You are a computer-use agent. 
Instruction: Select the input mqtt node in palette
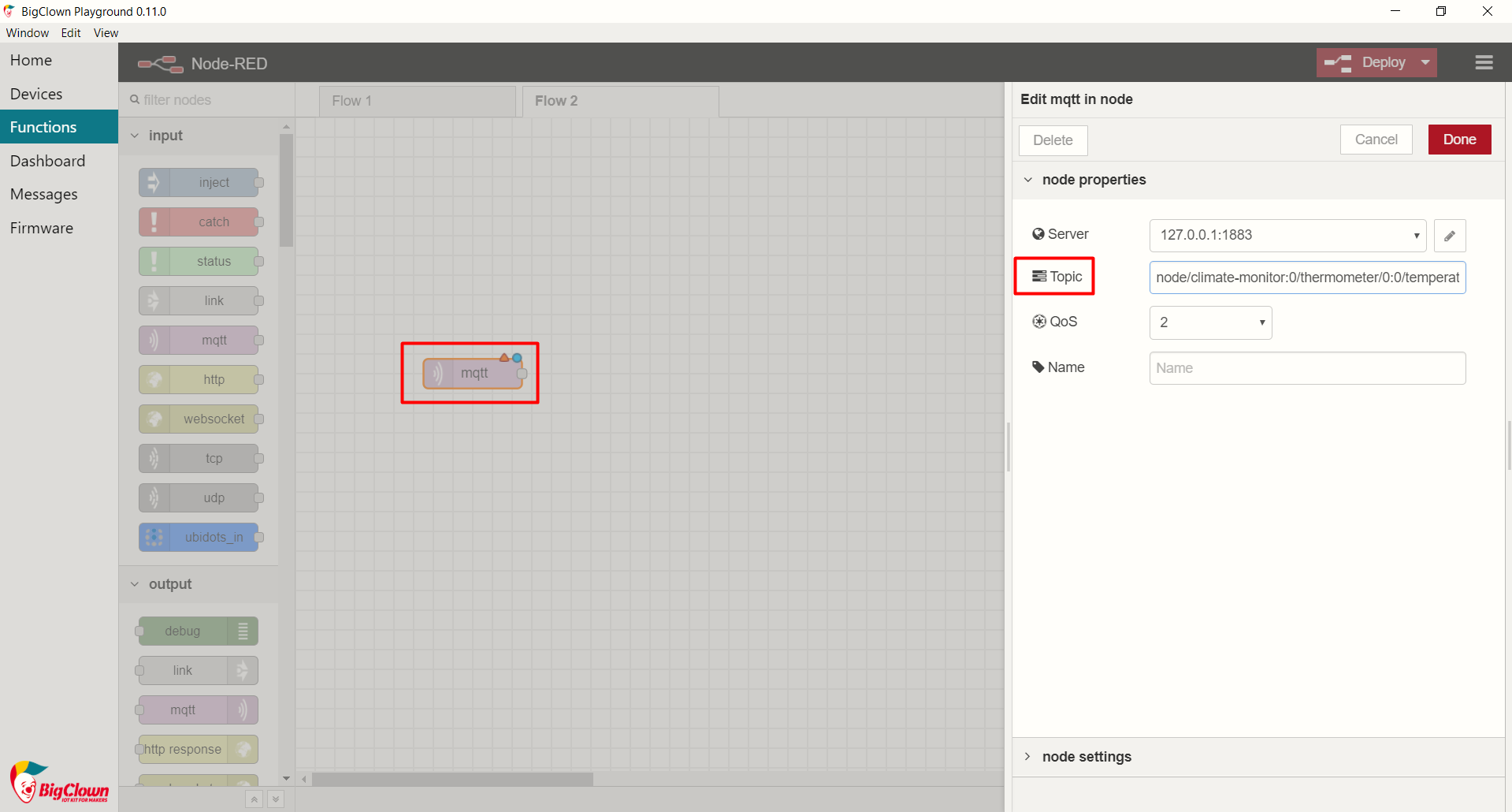click(x=199, y=340)
